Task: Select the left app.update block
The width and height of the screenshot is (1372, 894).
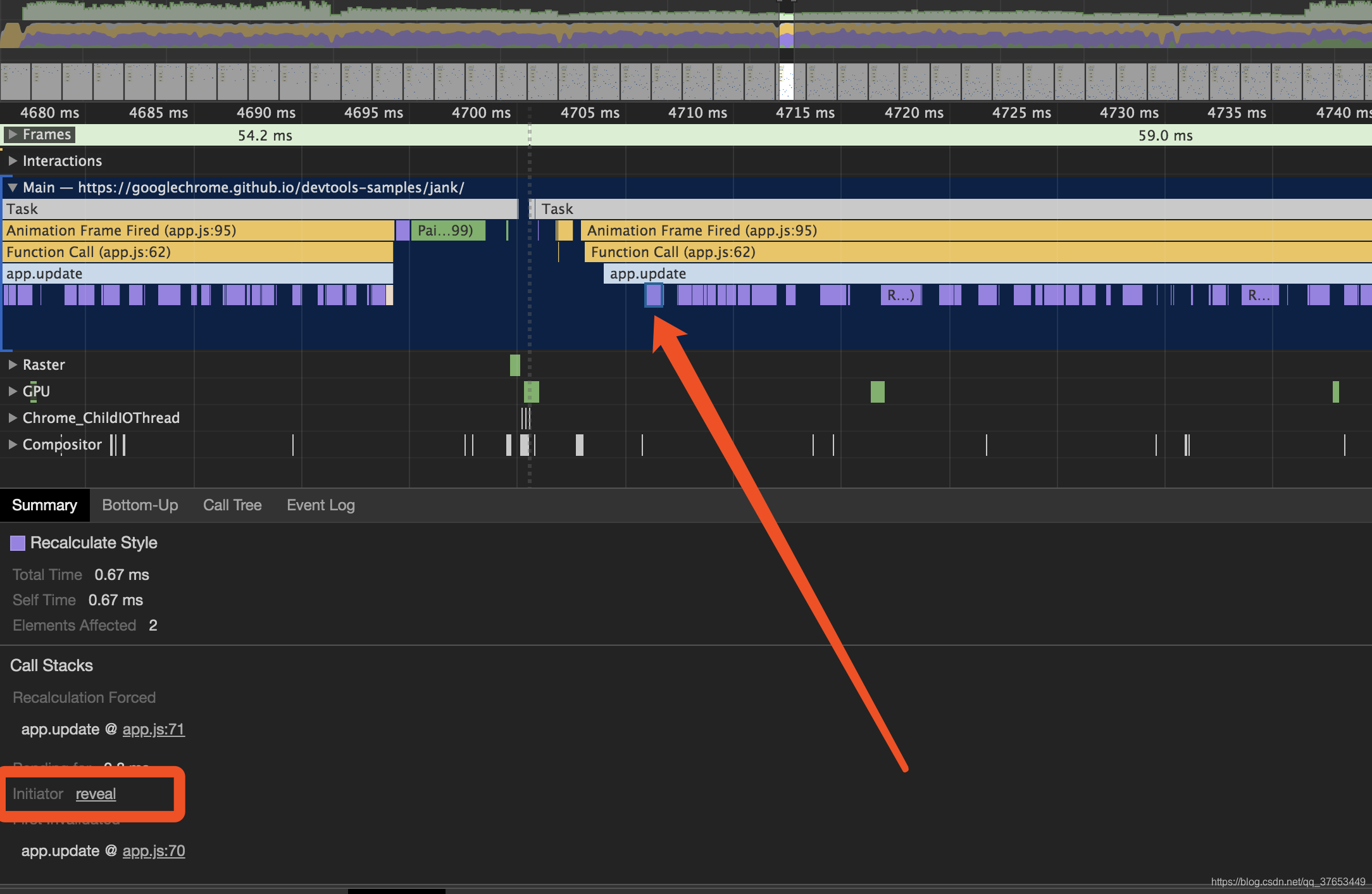Action: pyautogui.click(x=198, y=274)
